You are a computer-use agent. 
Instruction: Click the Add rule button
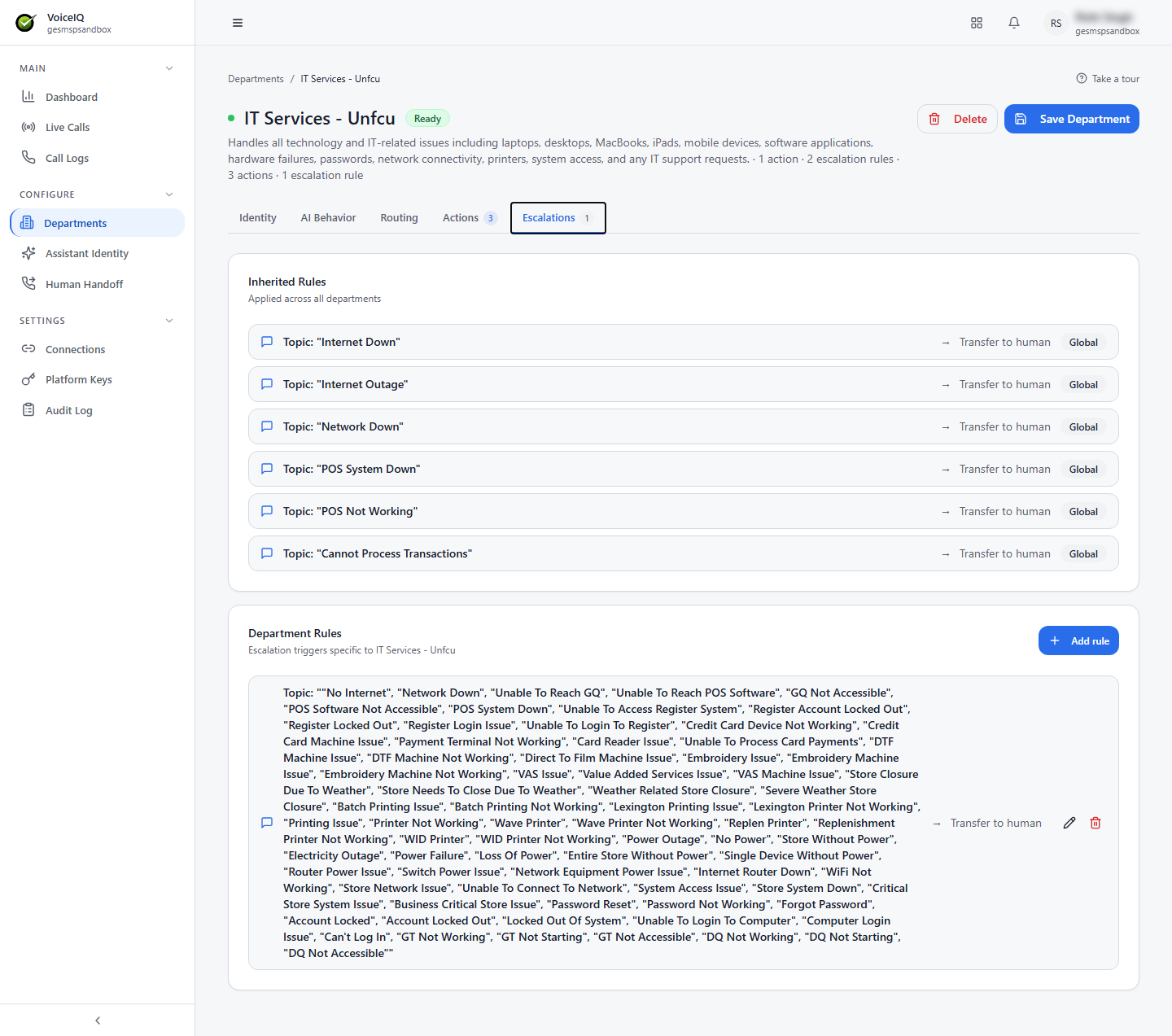click(1079, 640)
